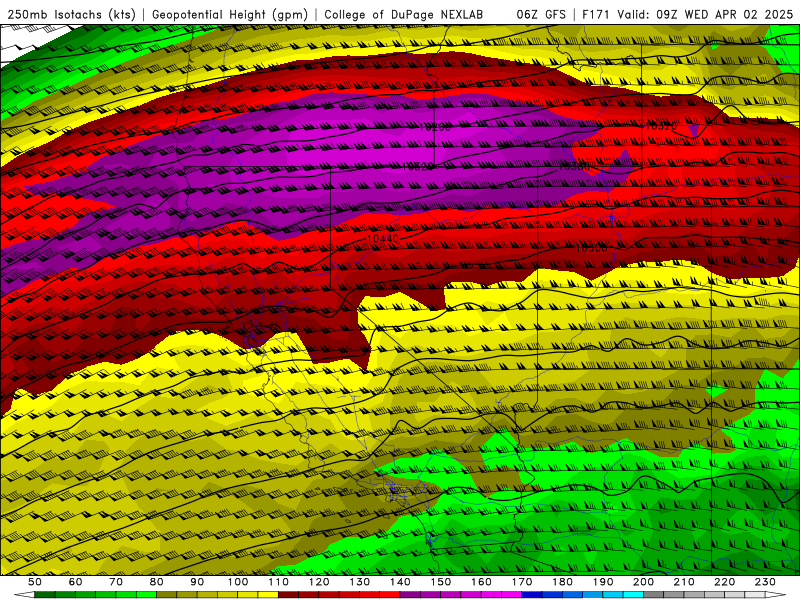The image size is (800, 600).
Task: Click the dark blue legend swatch just after 170
Action: click(x=532, y=595)
